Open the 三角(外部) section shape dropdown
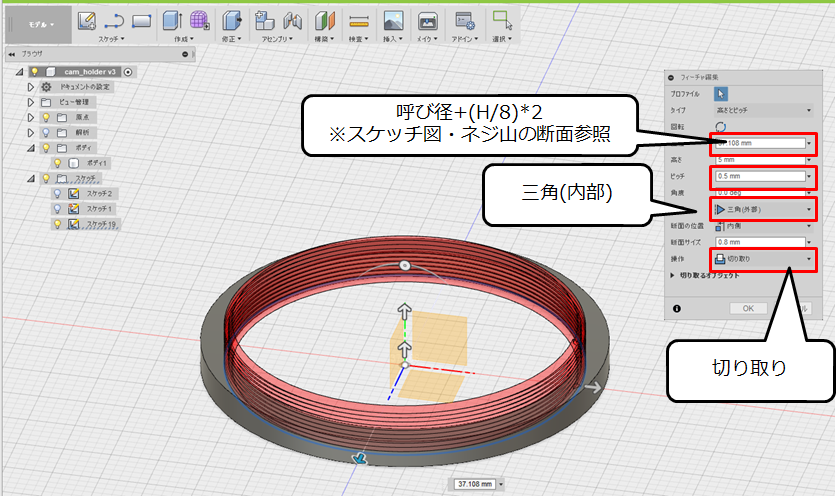The height and width of the screenshot is (496, 836). click(x=763, y=210)
